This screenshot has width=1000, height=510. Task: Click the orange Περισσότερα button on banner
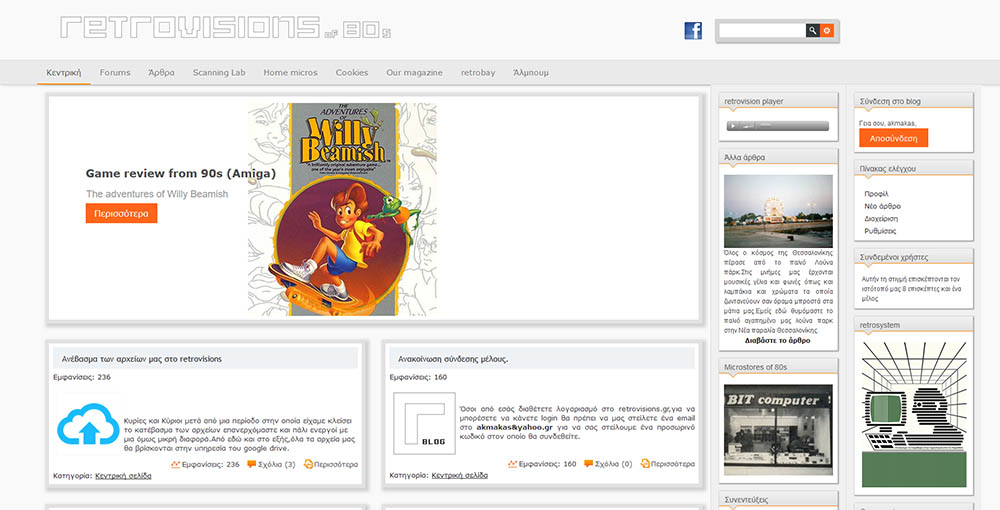pyautogui.click(x=121, y=214)
